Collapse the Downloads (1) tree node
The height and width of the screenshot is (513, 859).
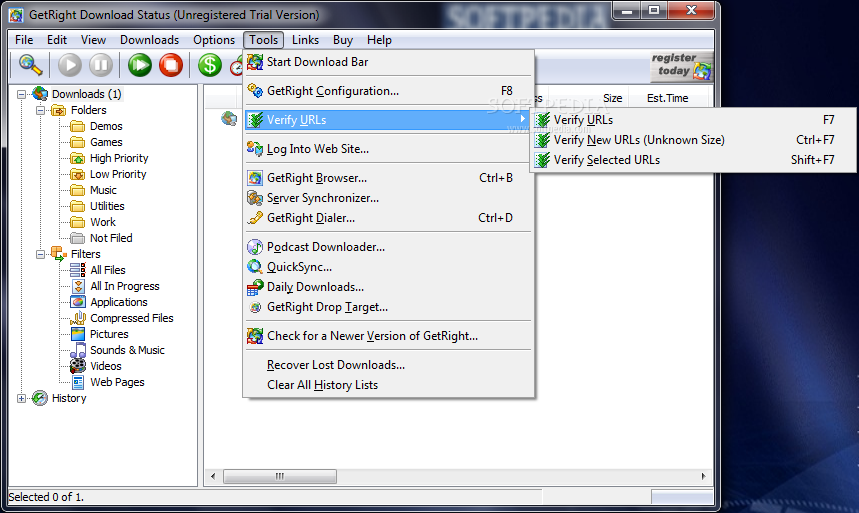(x=21, y=94)
